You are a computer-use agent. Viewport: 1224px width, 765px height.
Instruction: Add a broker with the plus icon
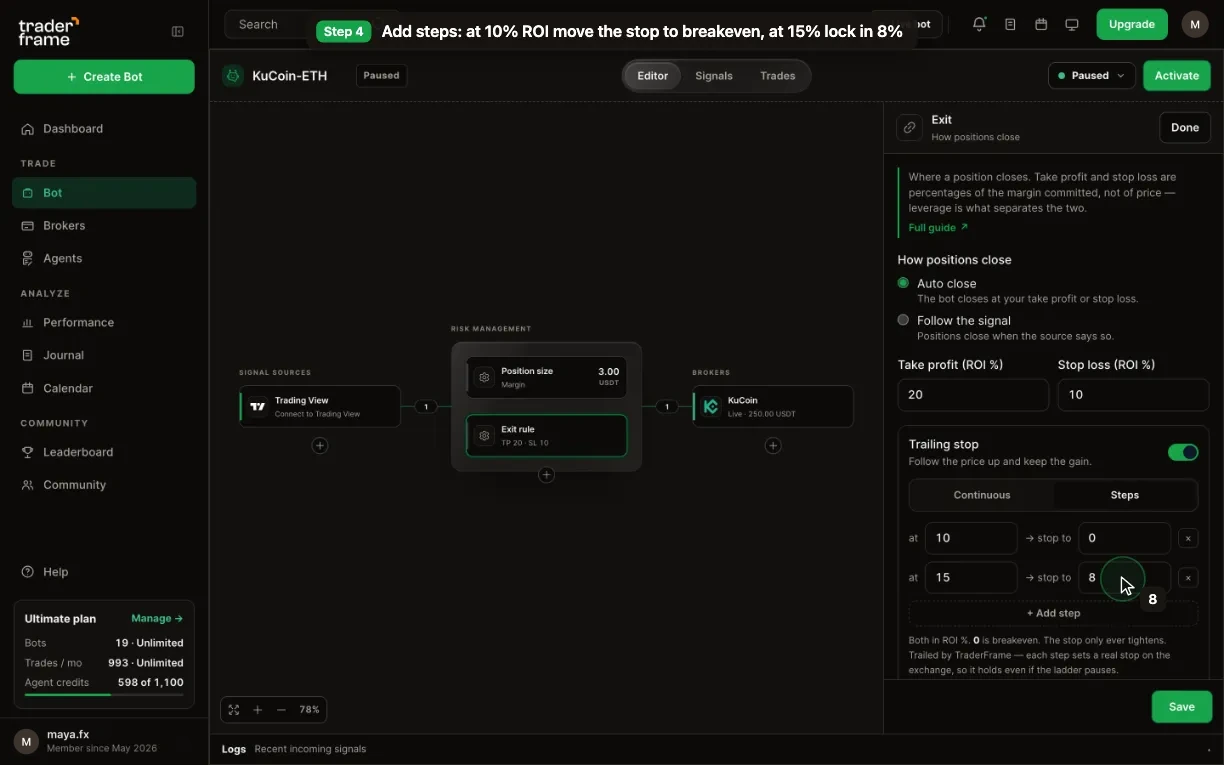coord(773,445)
